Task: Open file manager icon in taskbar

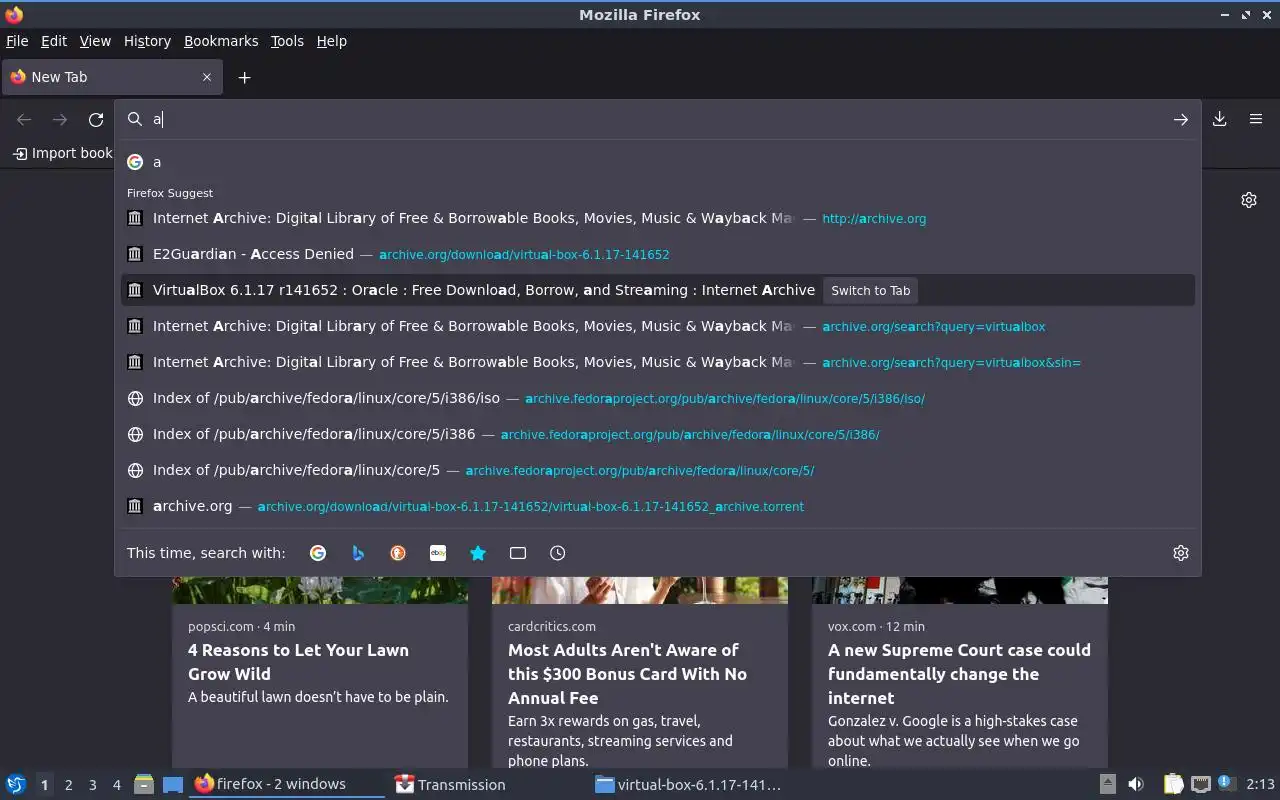Action: (x=144, y=785)
